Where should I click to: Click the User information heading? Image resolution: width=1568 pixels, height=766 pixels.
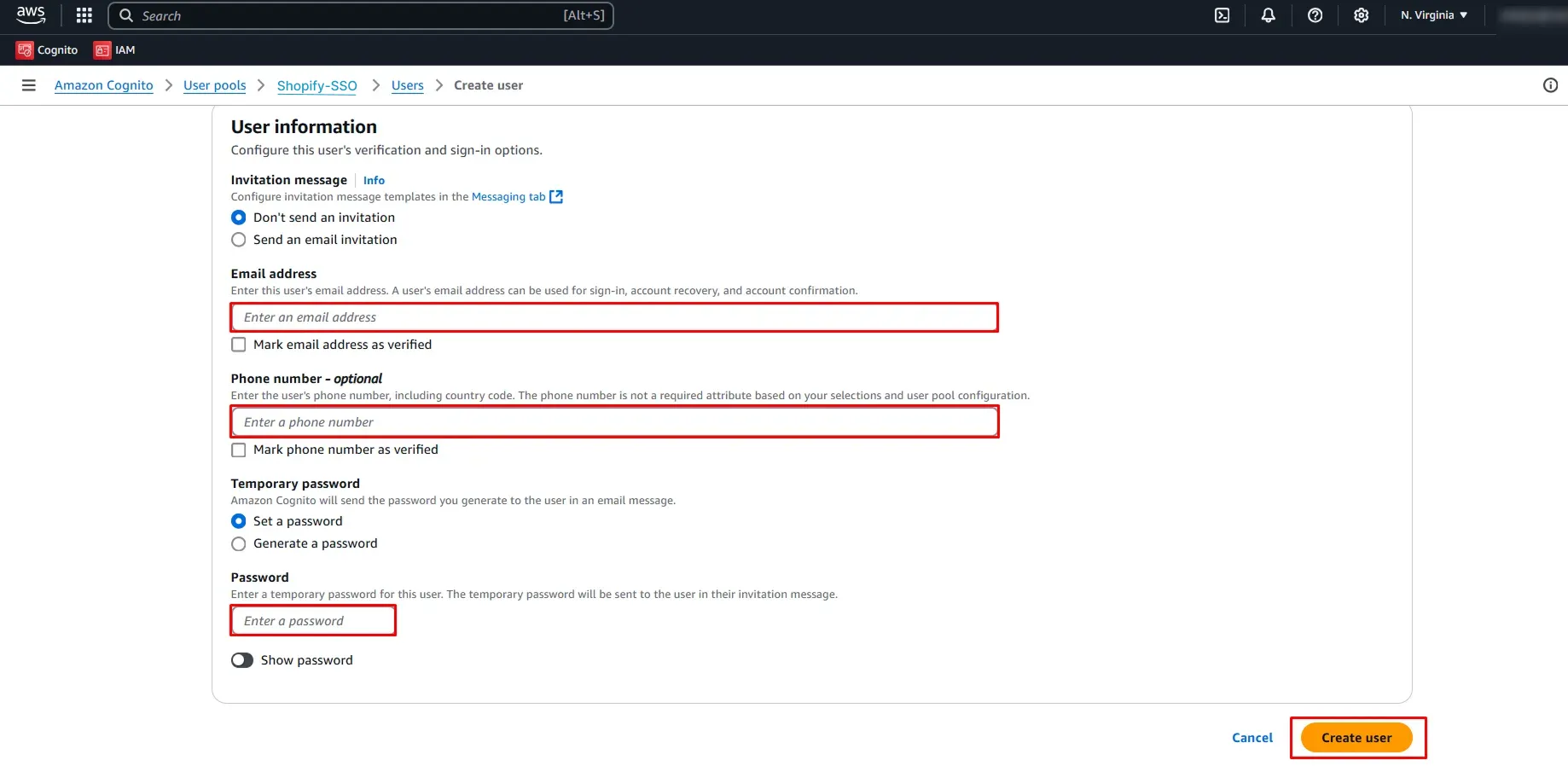(x=304, y=127)
